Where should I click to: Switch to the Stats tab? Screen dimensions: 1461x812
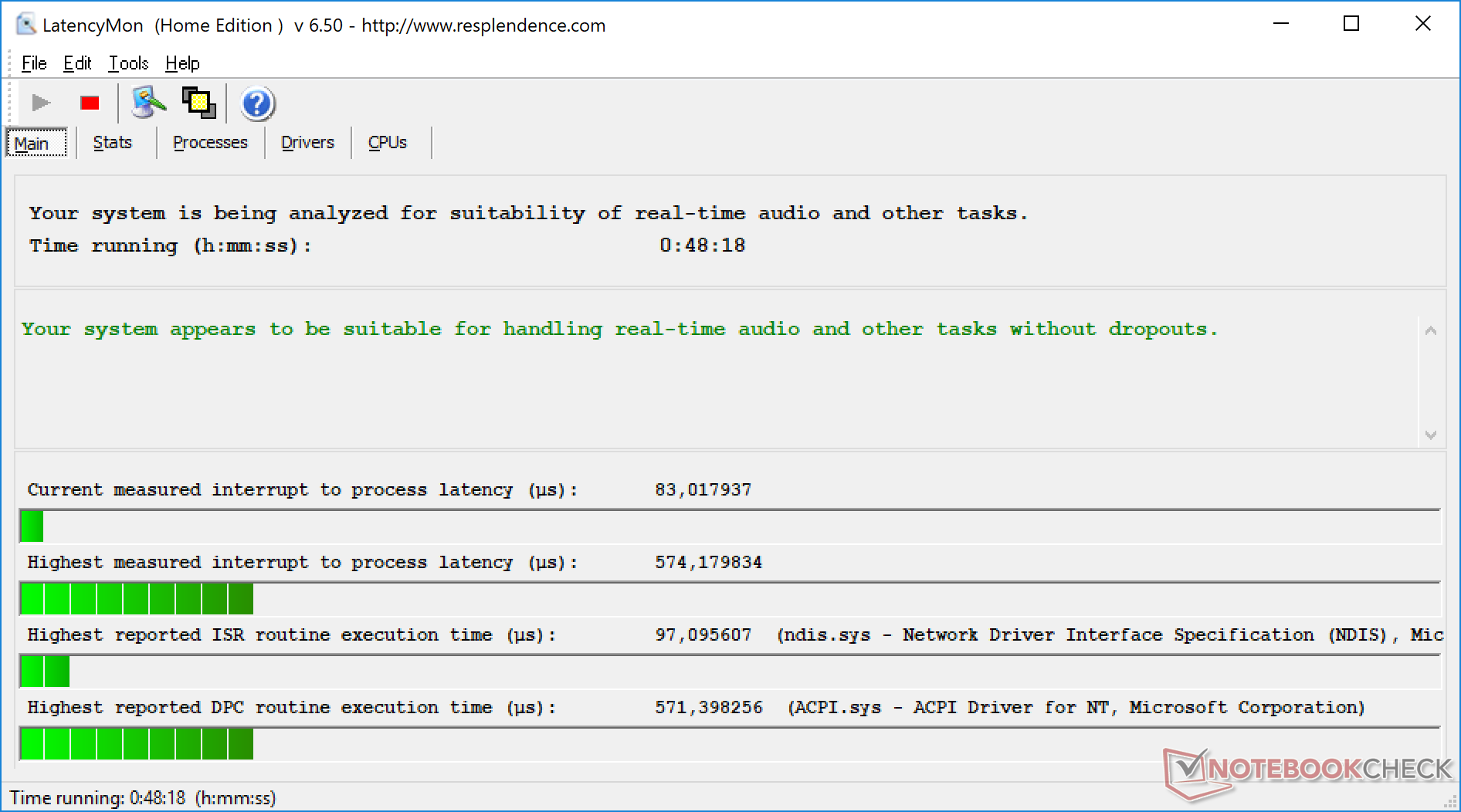pyautogui.click(x=113, y=143)
